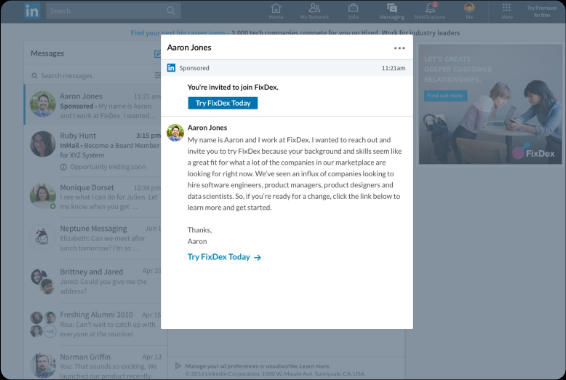Click the top banner ad link

coord(295,33)
